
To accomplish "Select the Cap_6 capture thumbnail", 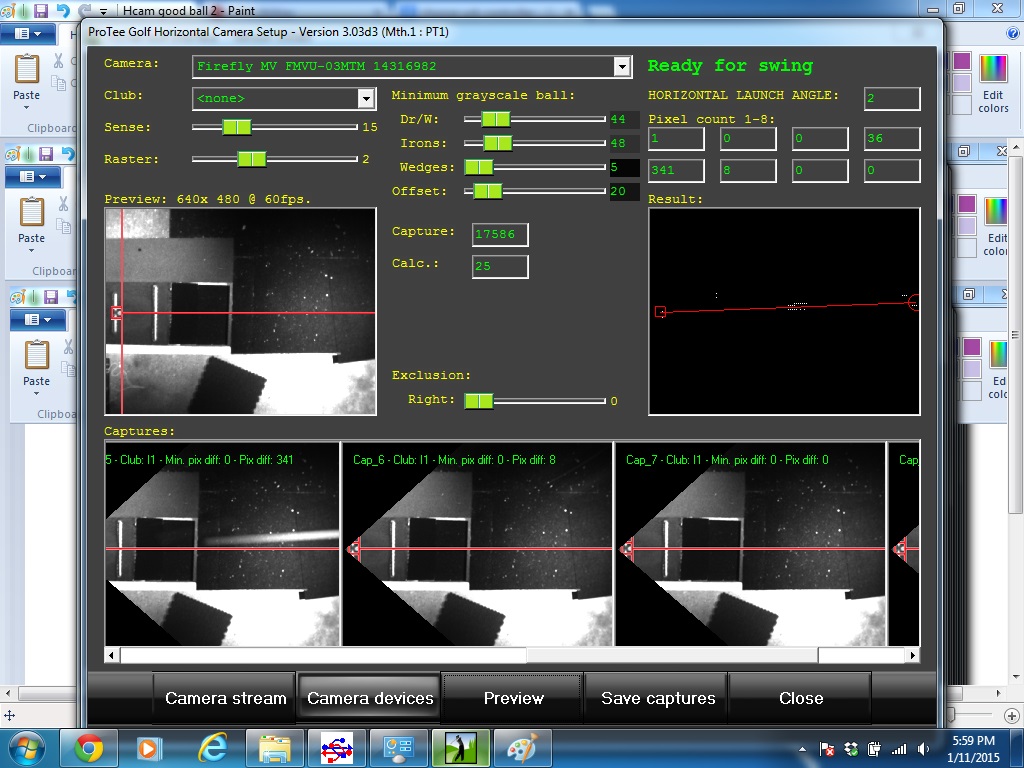I will tap(477, 543).
